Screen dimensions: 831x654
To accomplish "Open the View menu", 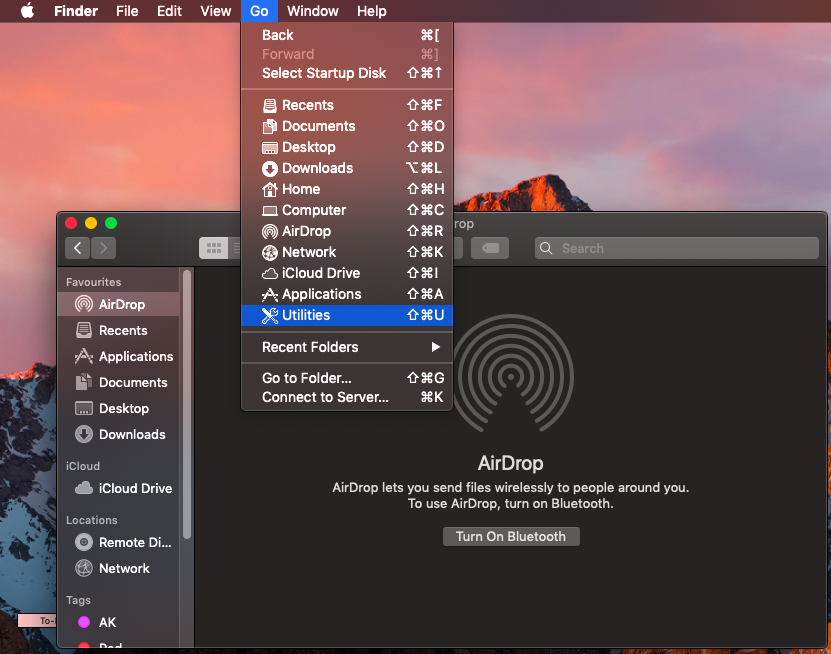I will coord(215,11).
